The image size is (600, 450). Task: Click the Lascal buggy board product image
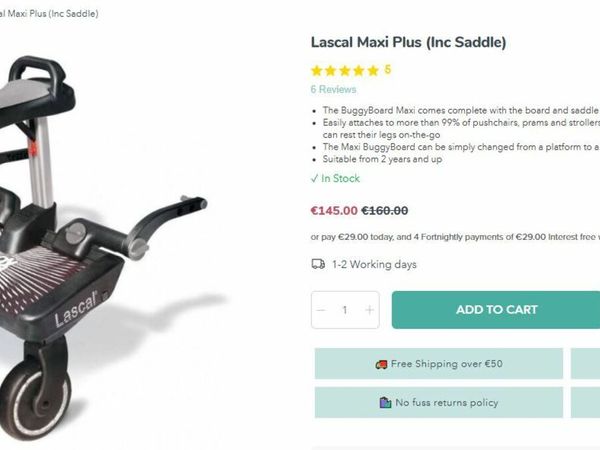(x=110, y=230)
